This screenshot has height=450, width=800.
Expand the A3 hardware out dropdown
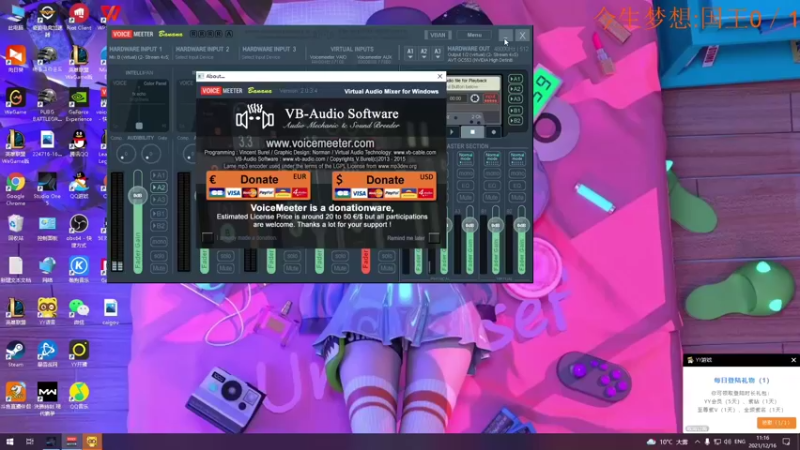pos(437,54)
